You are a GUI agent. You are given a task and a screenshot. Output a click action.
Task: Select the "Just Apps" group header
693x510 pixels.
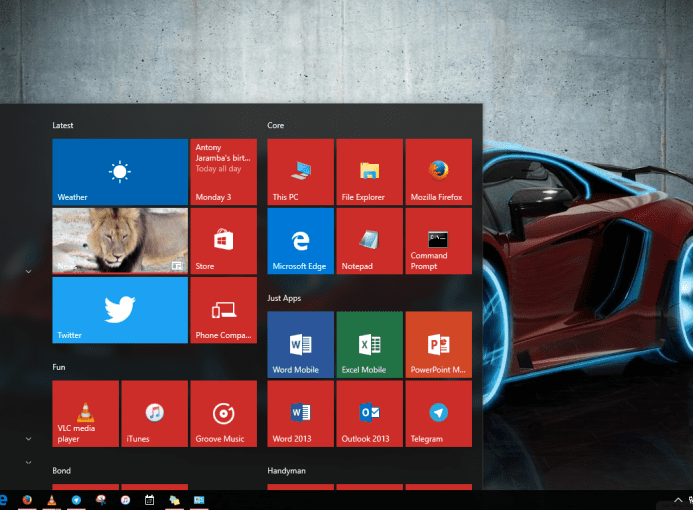[x=284, y=298]
